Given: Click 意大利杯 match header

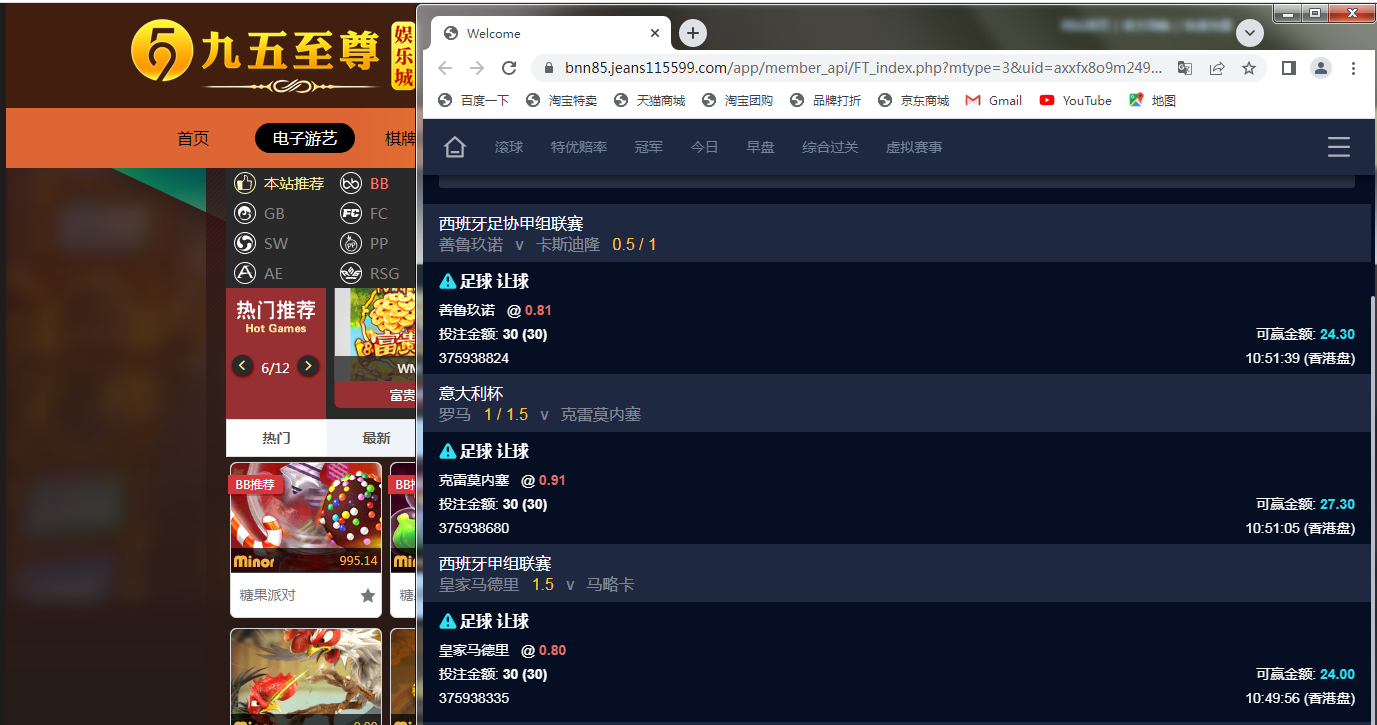Looking at the screenshot, I should 897,403.
